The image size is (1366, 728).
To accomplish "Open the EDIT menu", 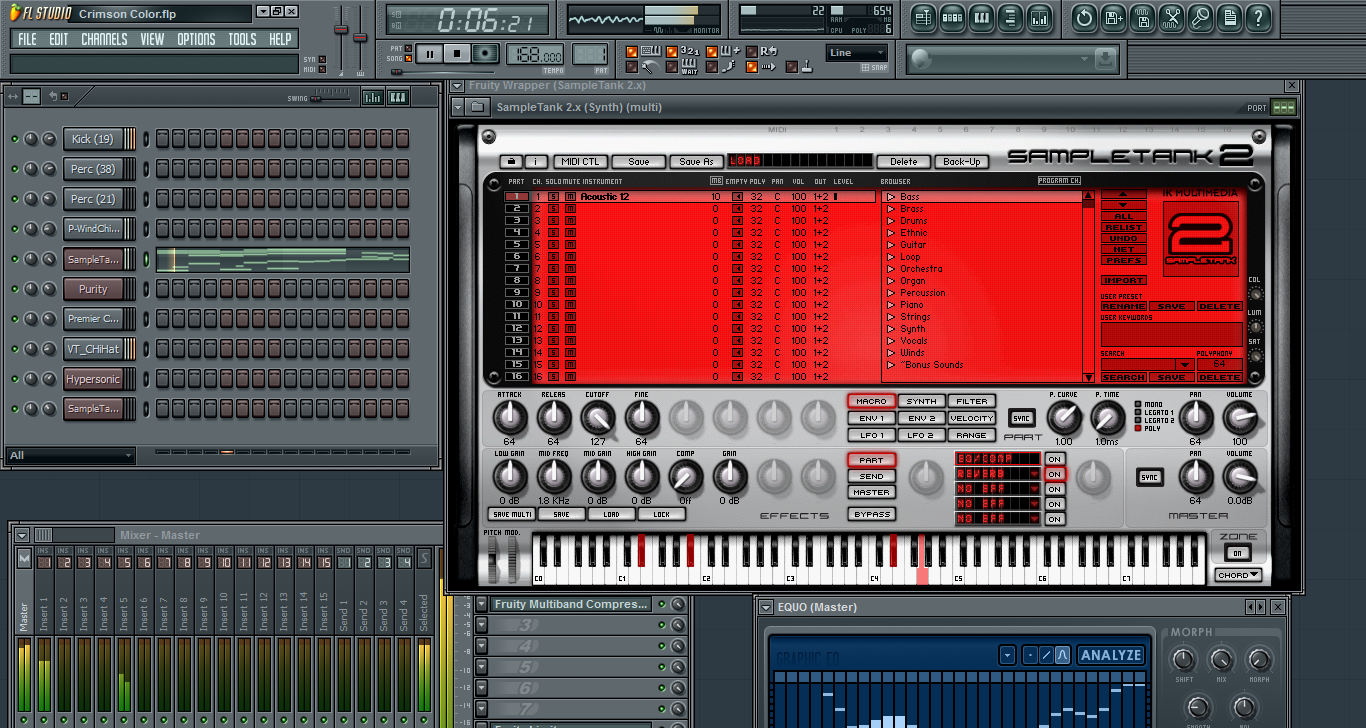I will 59,39.
